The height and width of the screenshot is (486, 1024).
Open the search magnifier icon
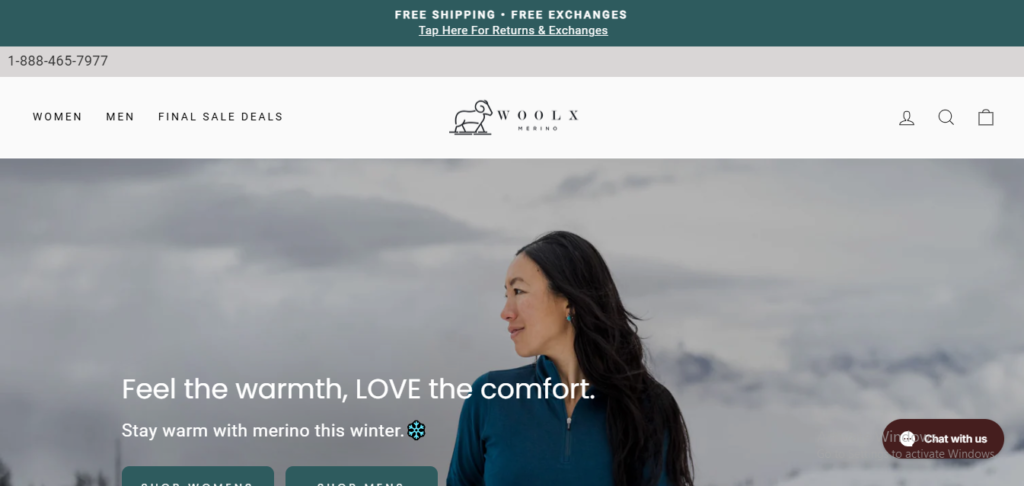point(946,118)
